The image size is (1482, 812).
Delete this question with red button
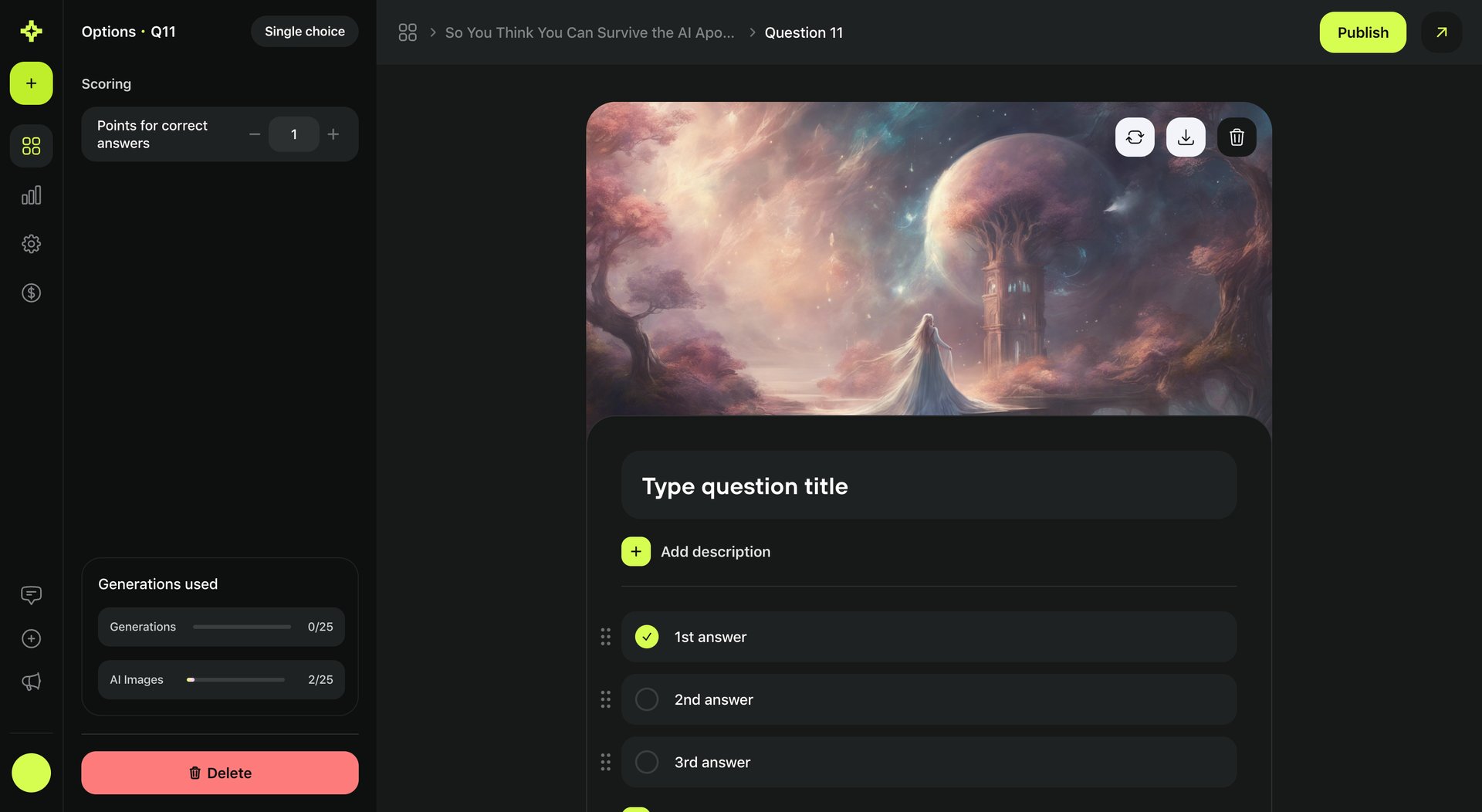pos(219,773)
